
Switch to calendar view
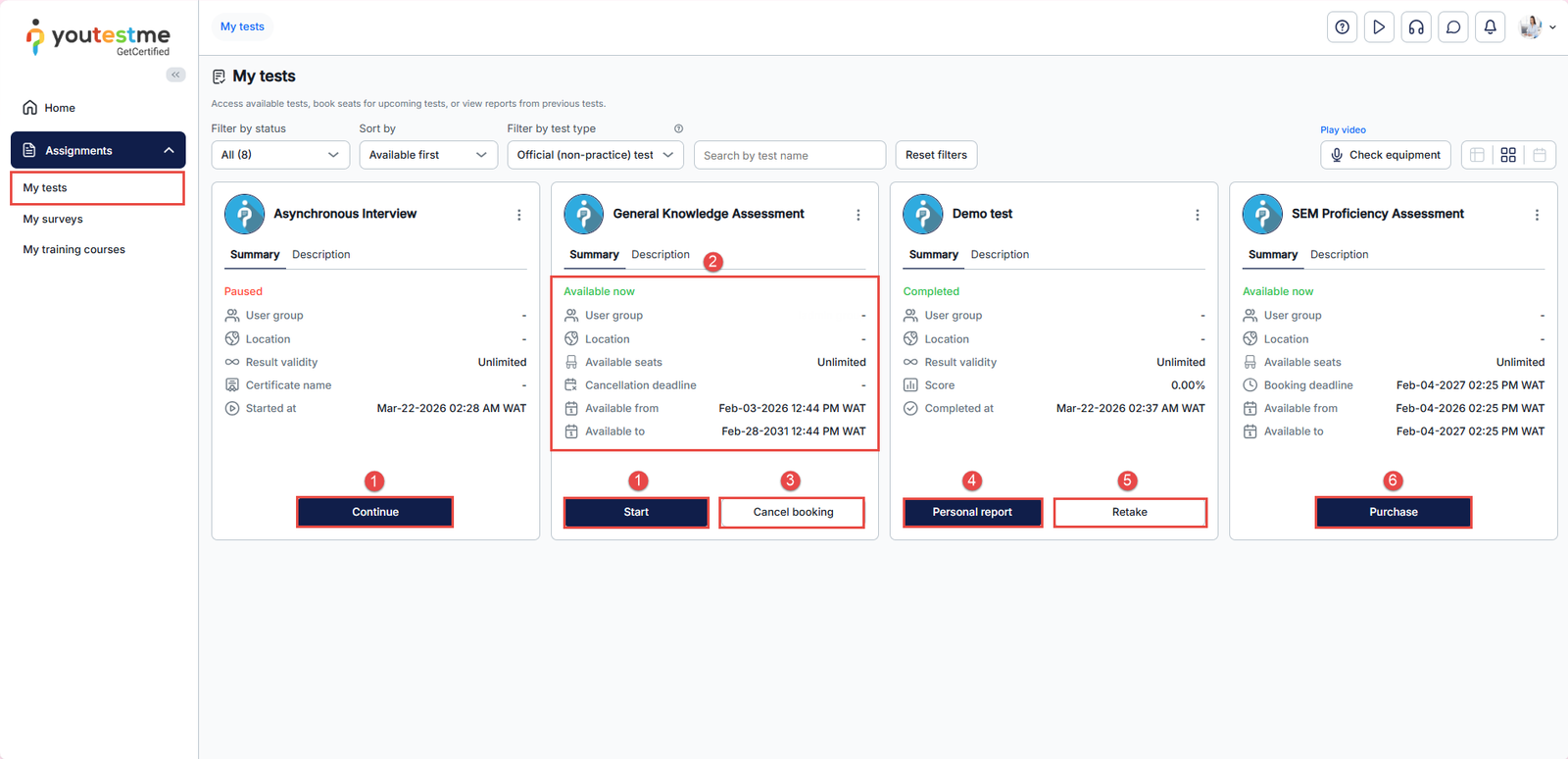click(x=1540, y=155)
